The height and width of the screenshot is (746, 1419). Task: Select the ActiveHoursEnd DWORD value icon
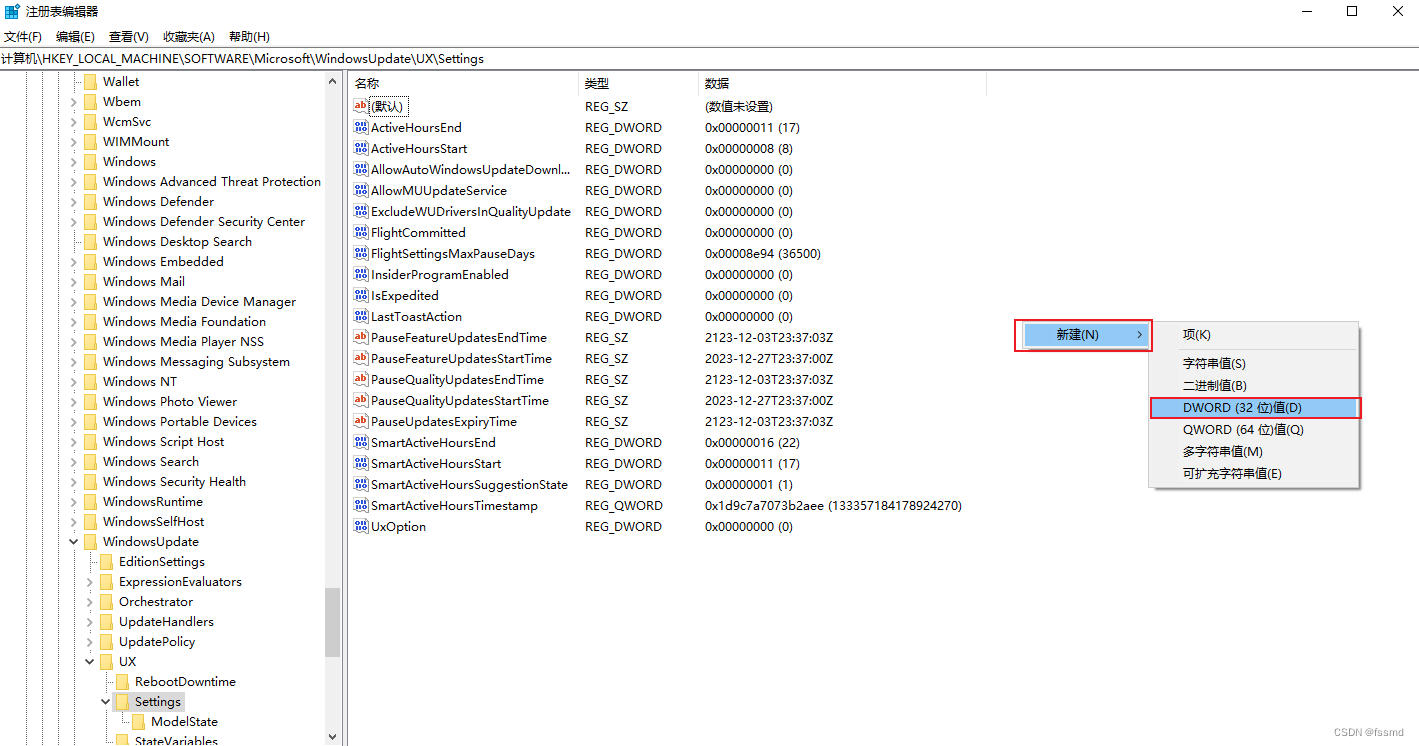click(x=360, y=127)
